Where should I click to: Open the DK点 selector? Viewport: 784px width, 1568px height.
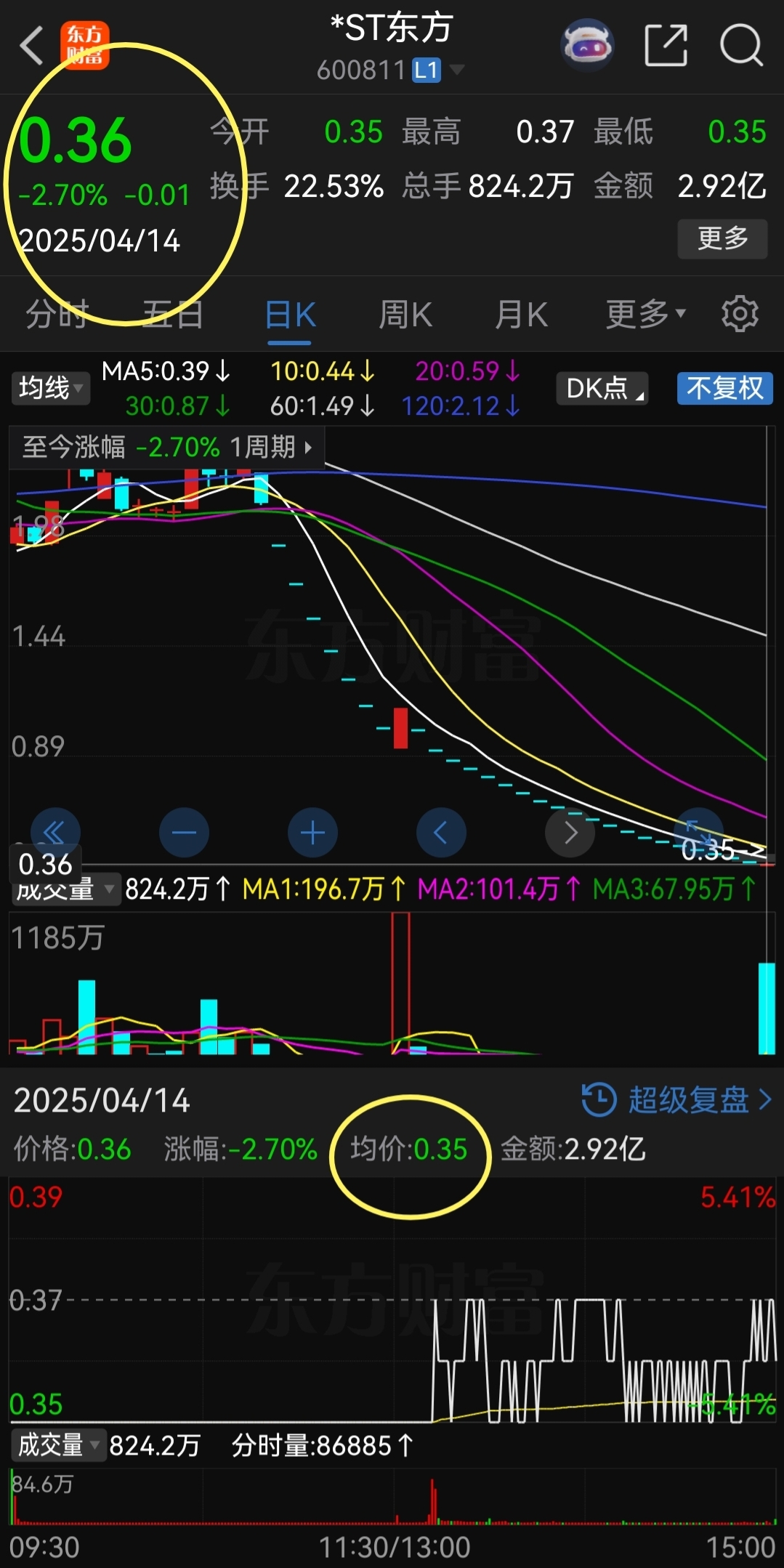point(602,388)
